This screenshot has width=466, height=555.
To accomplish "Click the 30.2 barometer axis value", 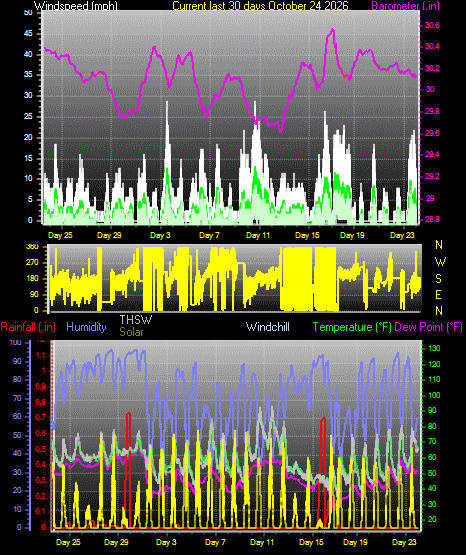I will coord(432,68).
